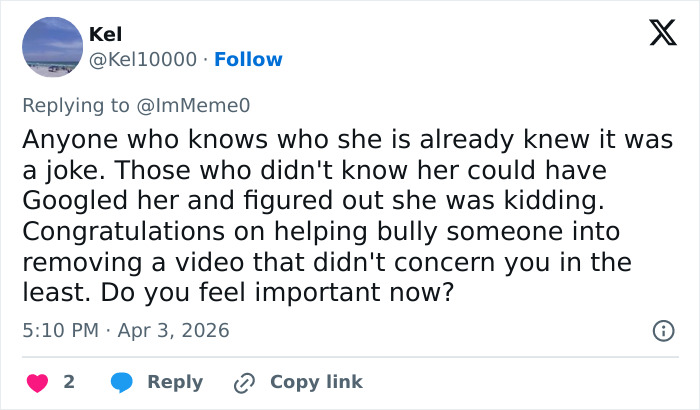Open the @Kel10000 handle link
Screen dimensions: 700x410
(x=144, y=59)
